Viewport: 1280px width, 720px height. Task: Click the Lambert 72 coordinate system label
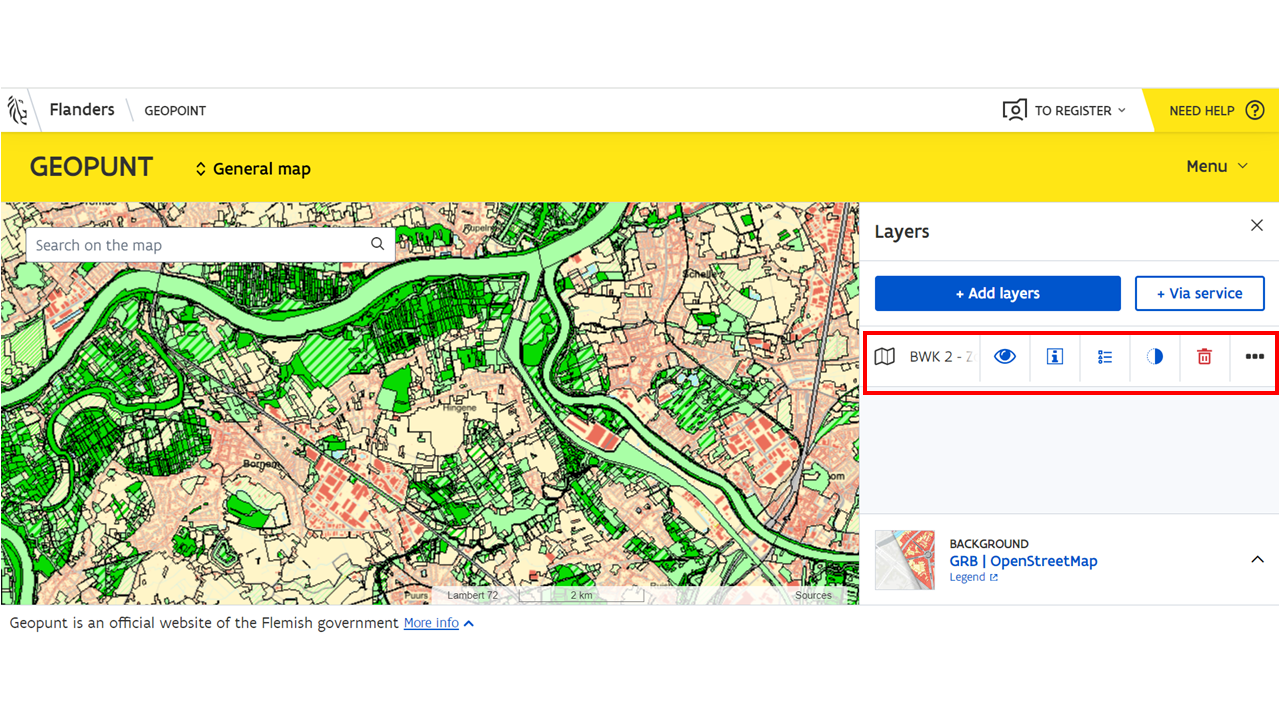[472, 595]
